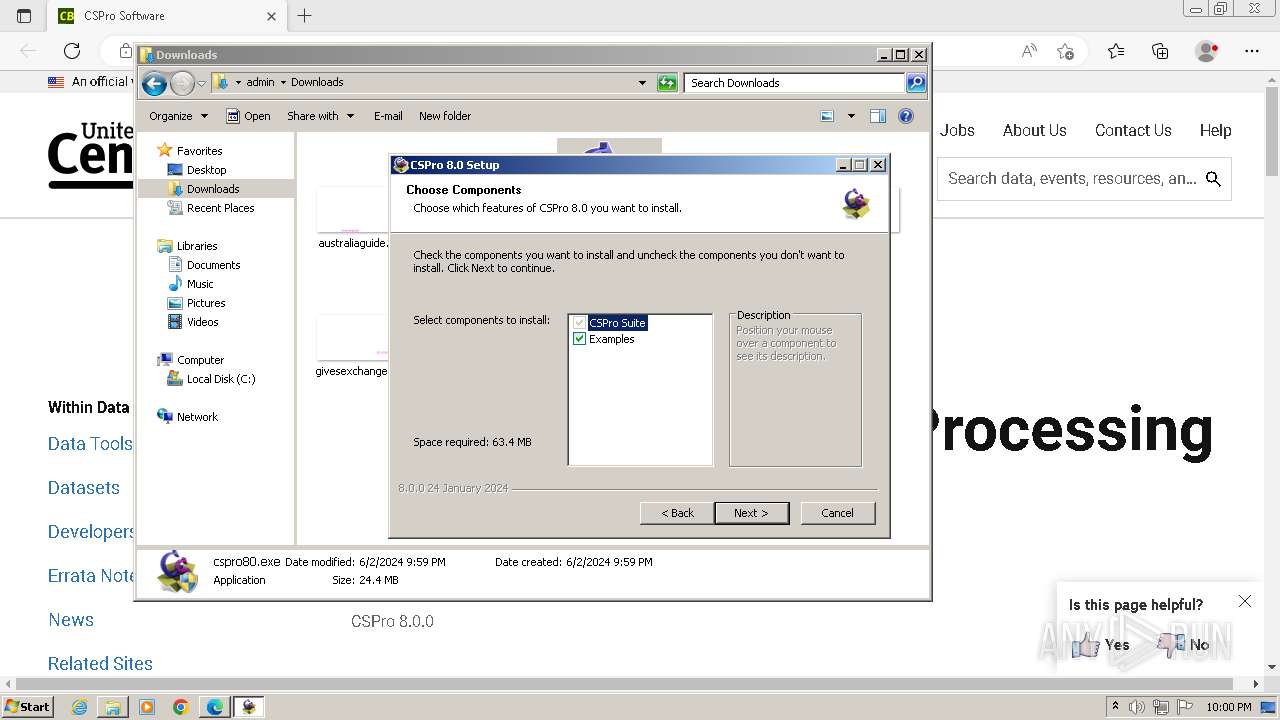Toggle the preview pane icon

[x=878, y=116]
